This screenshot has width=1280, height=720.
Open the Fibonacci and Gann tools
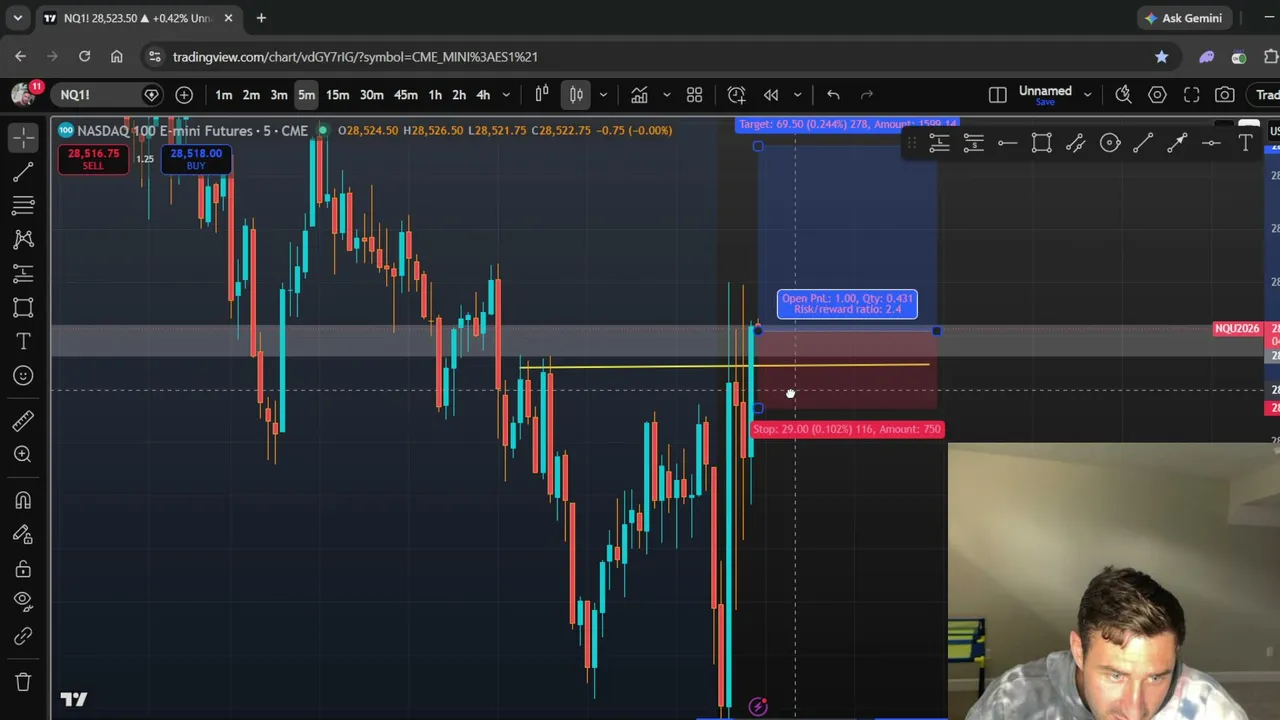23,205
